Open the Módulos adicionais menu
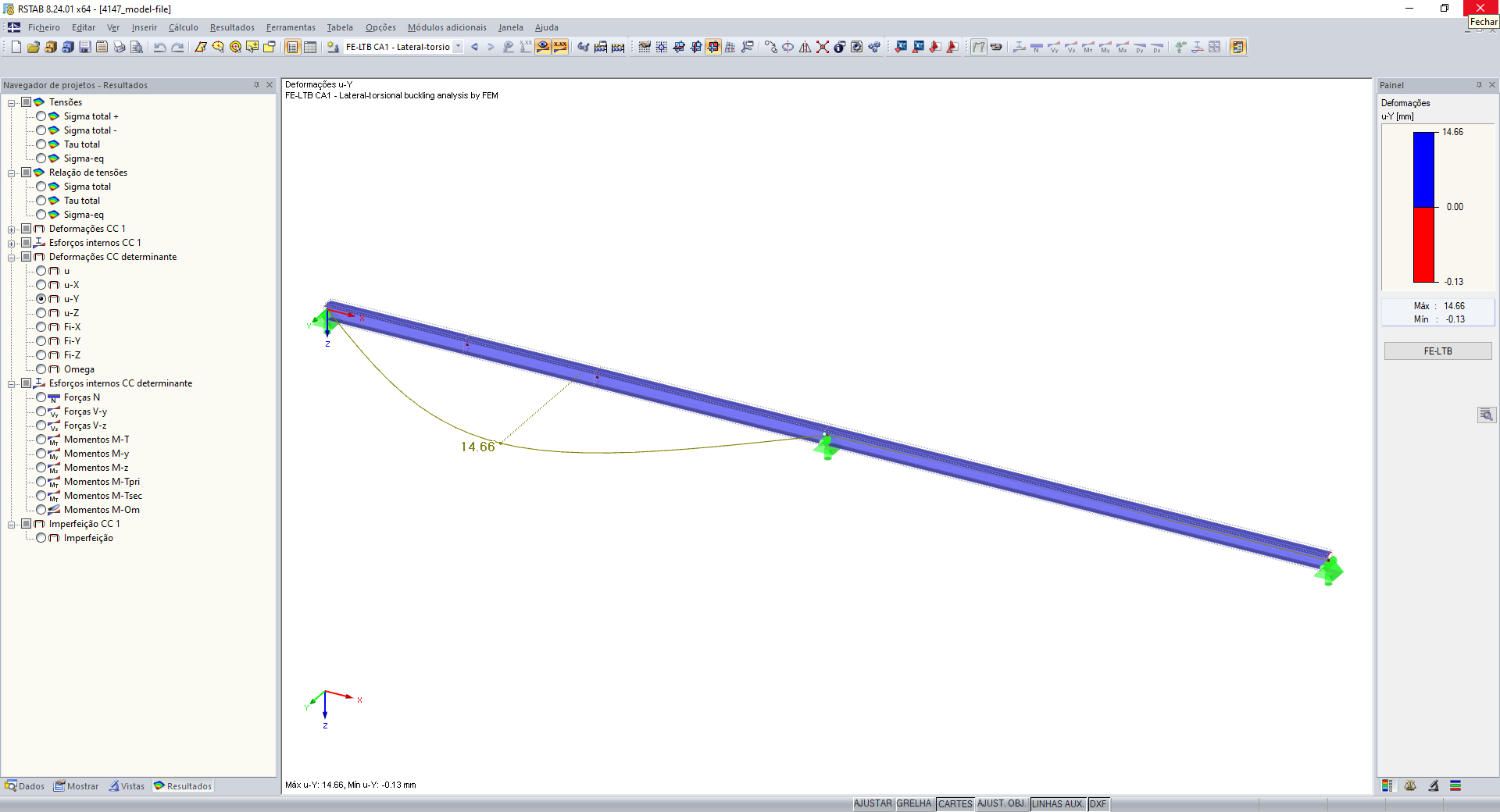 (447, 27)
